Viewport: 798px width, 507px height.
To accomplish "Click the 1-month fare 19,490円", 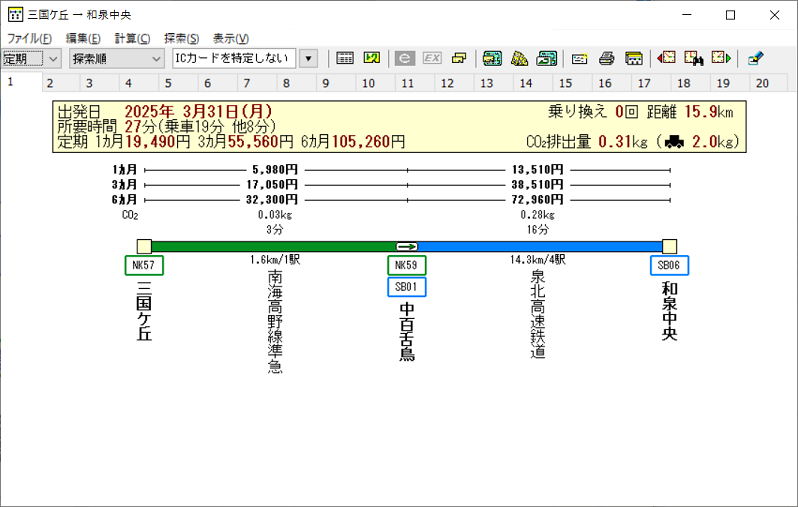I will (x=158, y=142).
